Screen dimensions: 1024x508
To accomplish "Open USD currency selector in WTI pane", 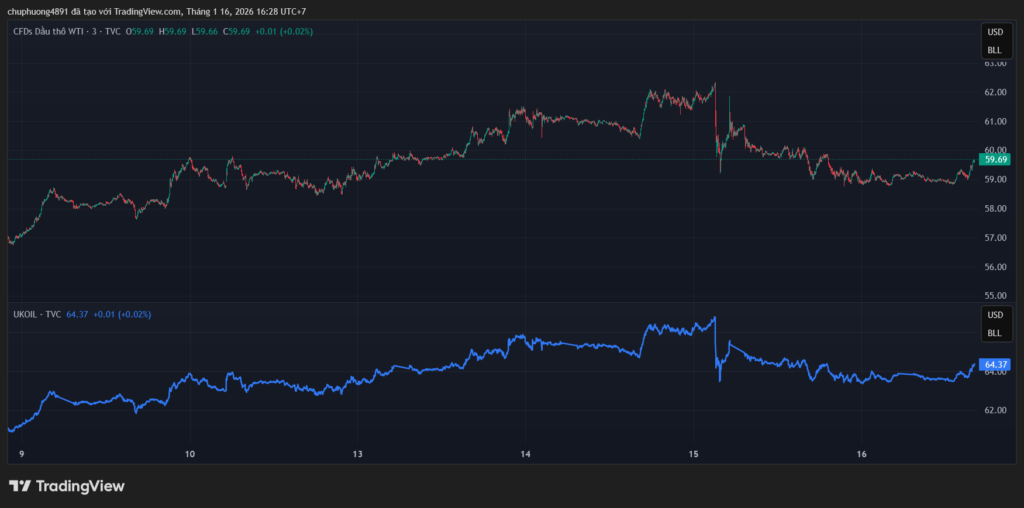I will (x=994, y=32).
